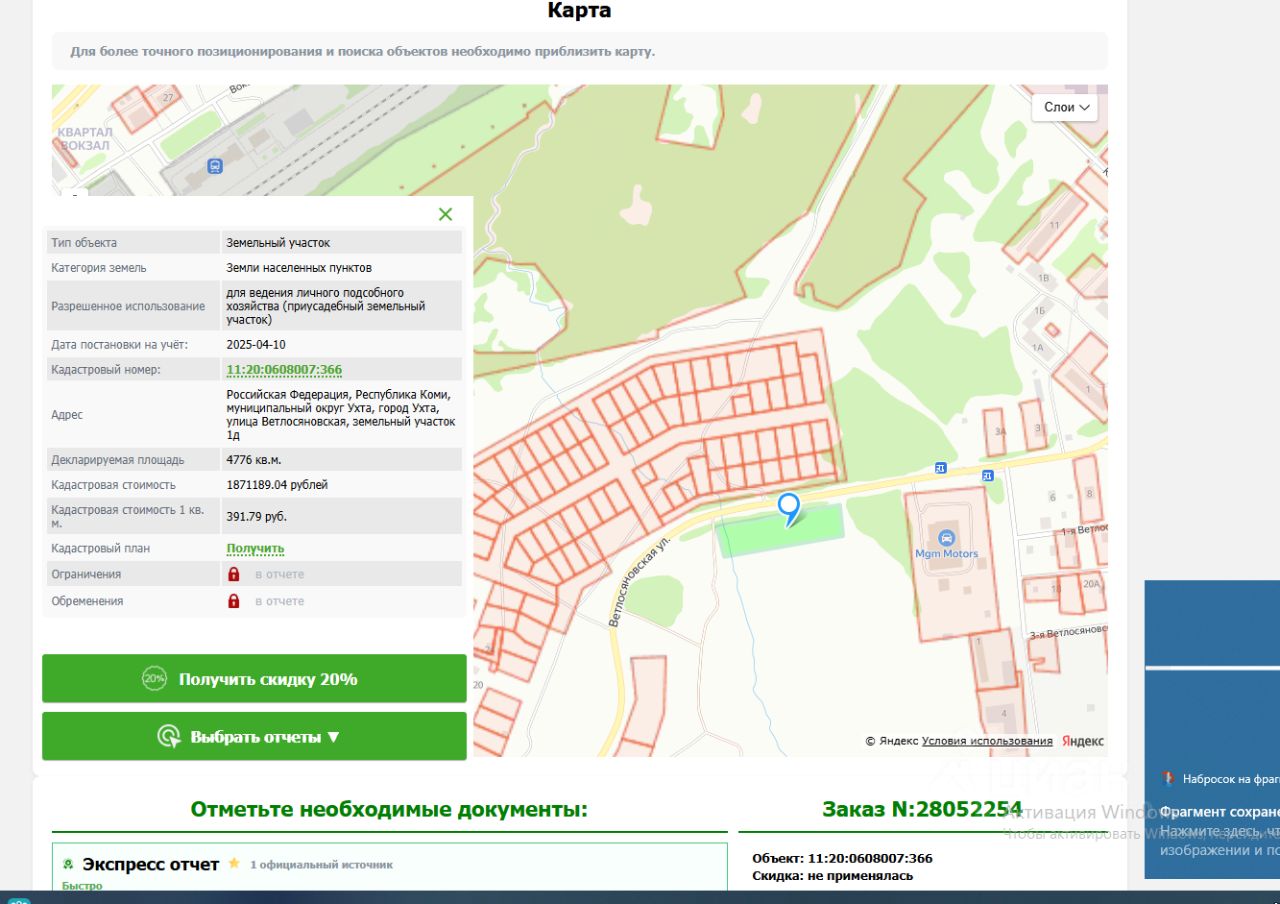1280x904 pixels.
Task: Click the date 2025-04-10
Action: [x=256, y=345]
